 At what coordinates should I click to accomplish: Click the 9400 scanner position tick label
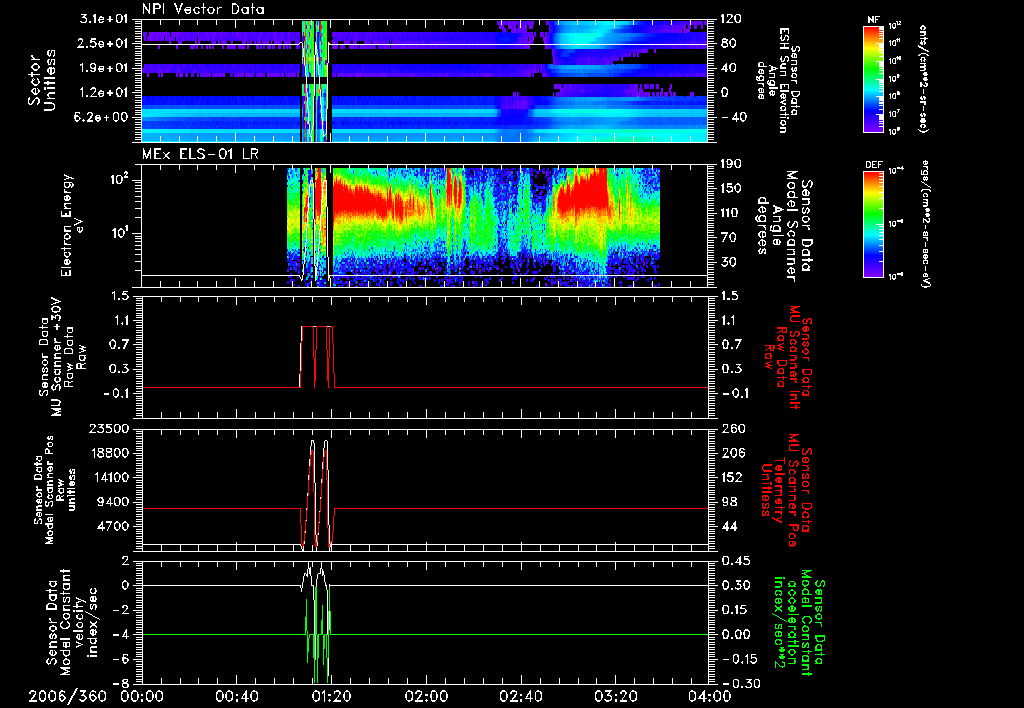112,502
